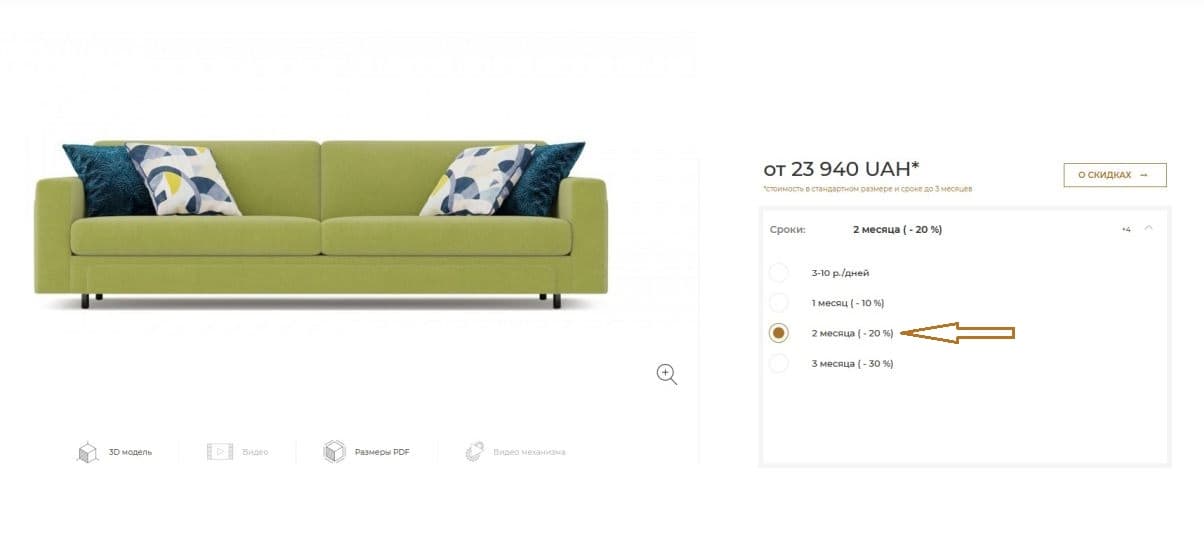Click the Видео механизма mechanism icon

(x=475, y=452)
